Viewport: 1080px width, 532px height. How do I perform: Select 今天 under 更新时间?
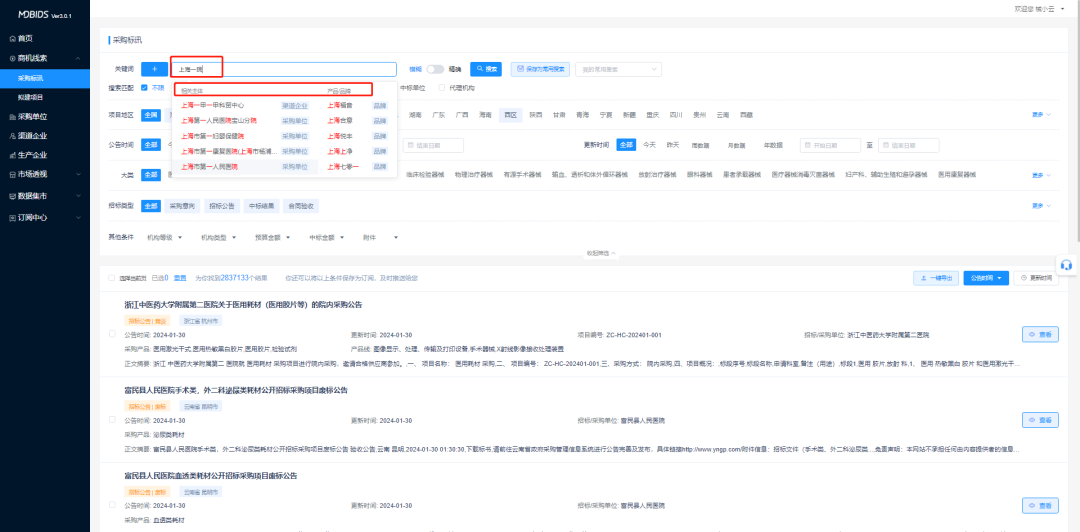coord(650,145)
